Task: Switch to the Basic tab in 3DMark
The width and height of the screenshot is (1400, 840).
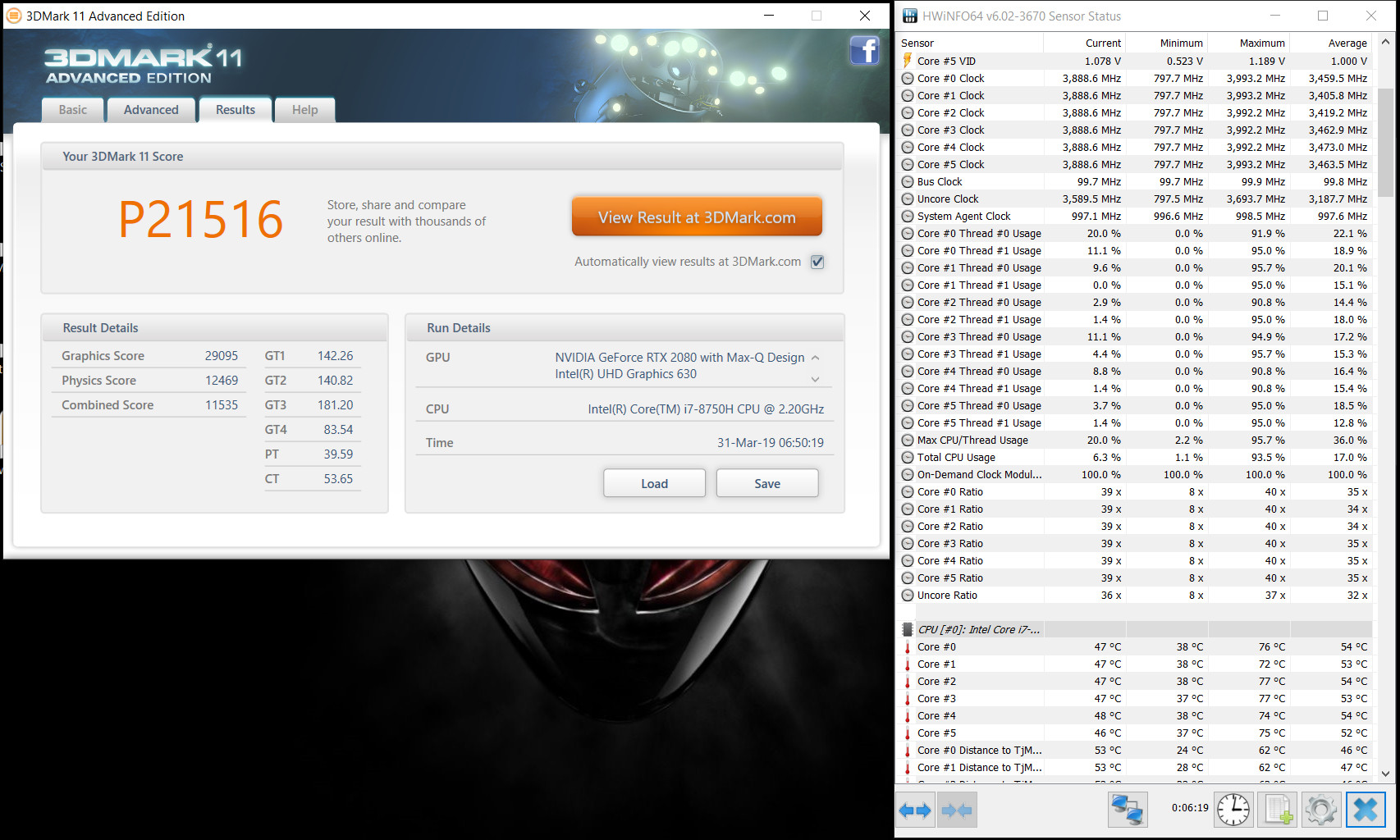Action: [x=72, y=110]
